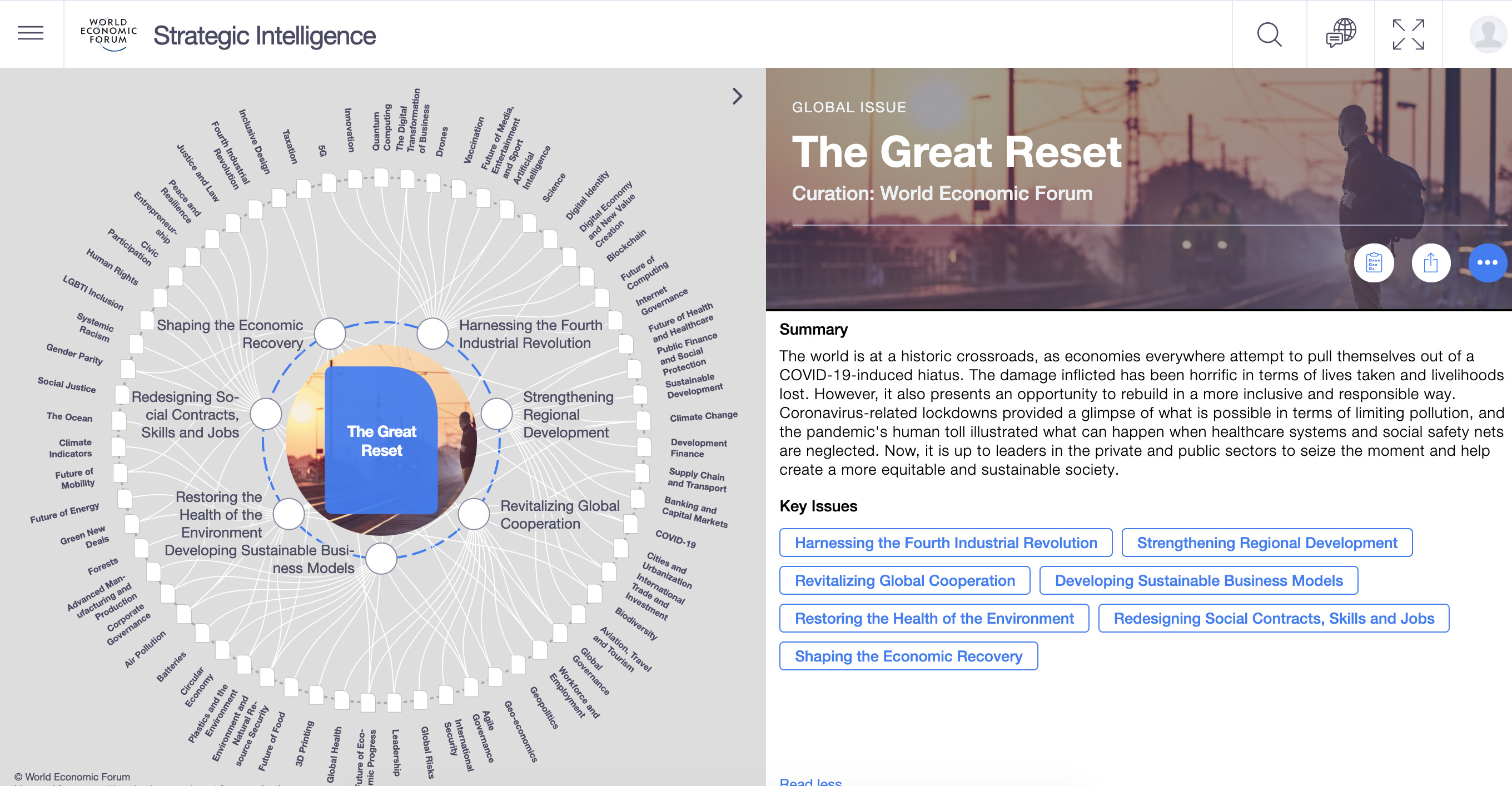Click the Science topic label

[x=554, y=188]
